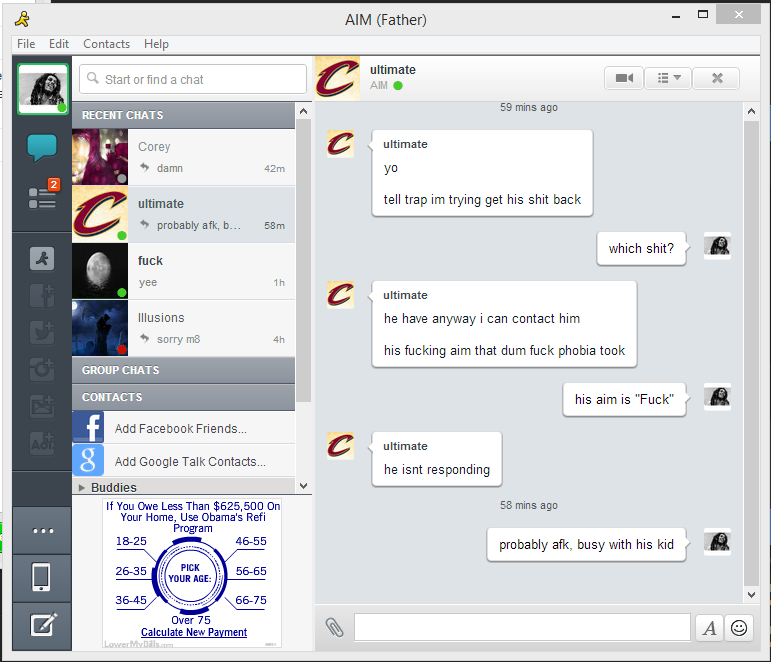Image resolution: width=771 pixels, height=662 pixels.
Task: Click ultimate's Cavaliers avatar in header
Action: click(337, 78)
